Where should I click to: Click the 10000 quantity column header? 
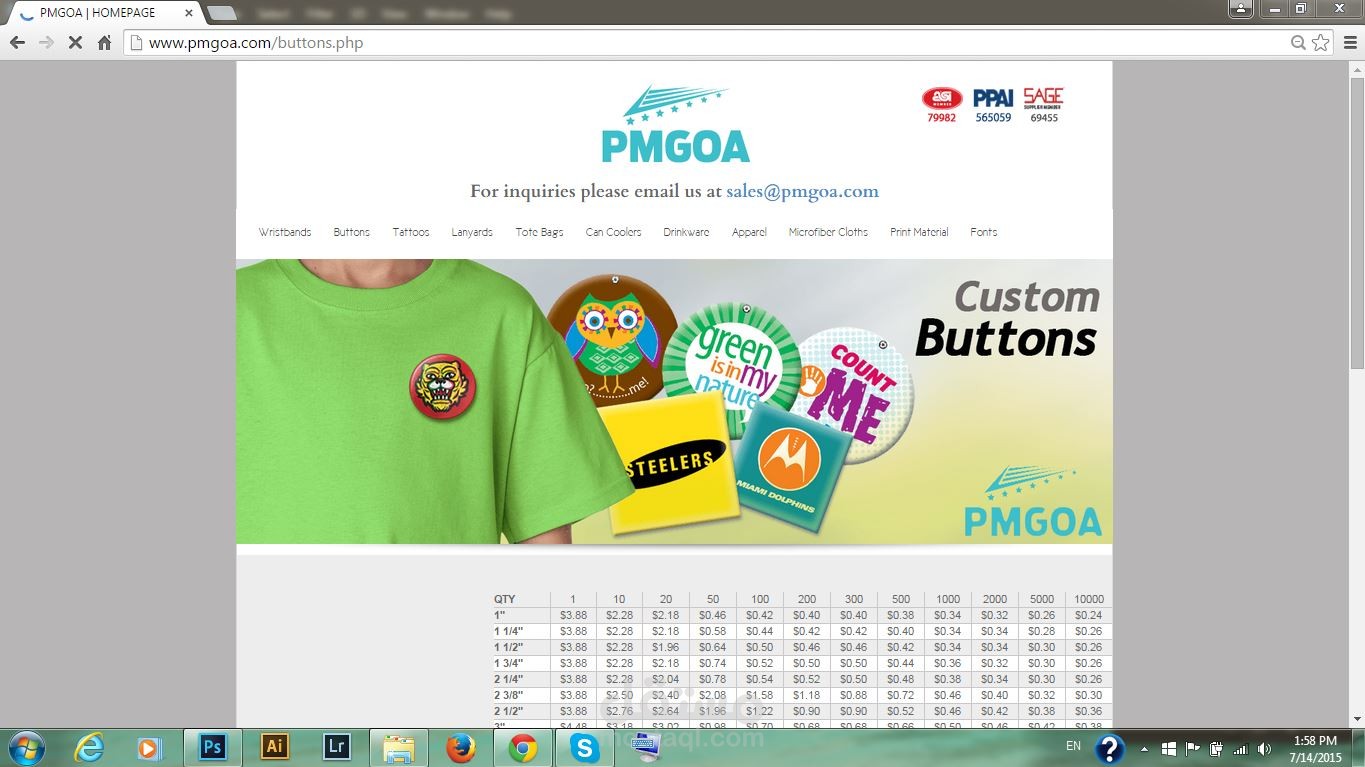pyautogui.click(x=1089, y=600)
